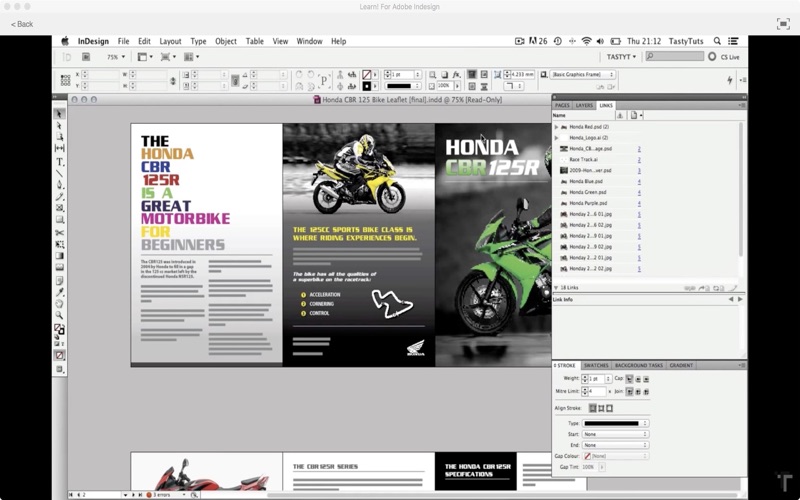This screenshot has height=500, width=800.
Task: Open the Layout menu
Action: [x=170, y=41]
